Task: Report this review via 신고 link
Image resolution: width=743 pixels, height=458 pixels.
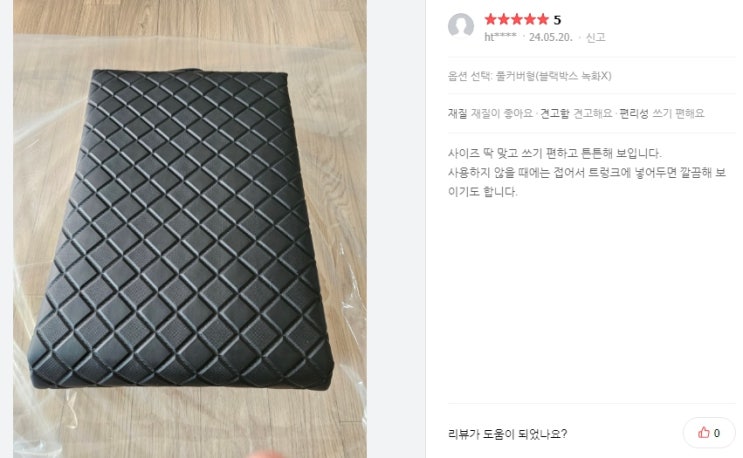Action: pyautogui.click(x=596, y=37)
